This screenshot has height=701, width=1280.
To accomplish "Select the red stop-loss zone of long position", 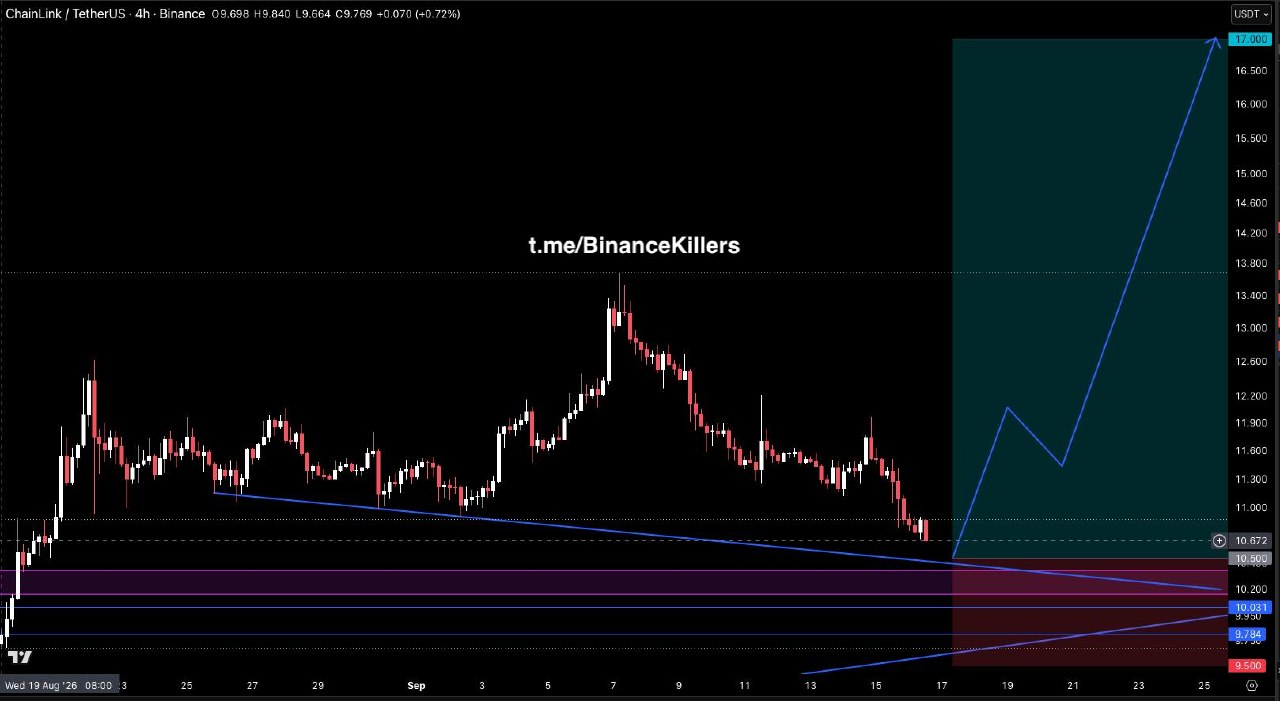I will click(1089, 612).
